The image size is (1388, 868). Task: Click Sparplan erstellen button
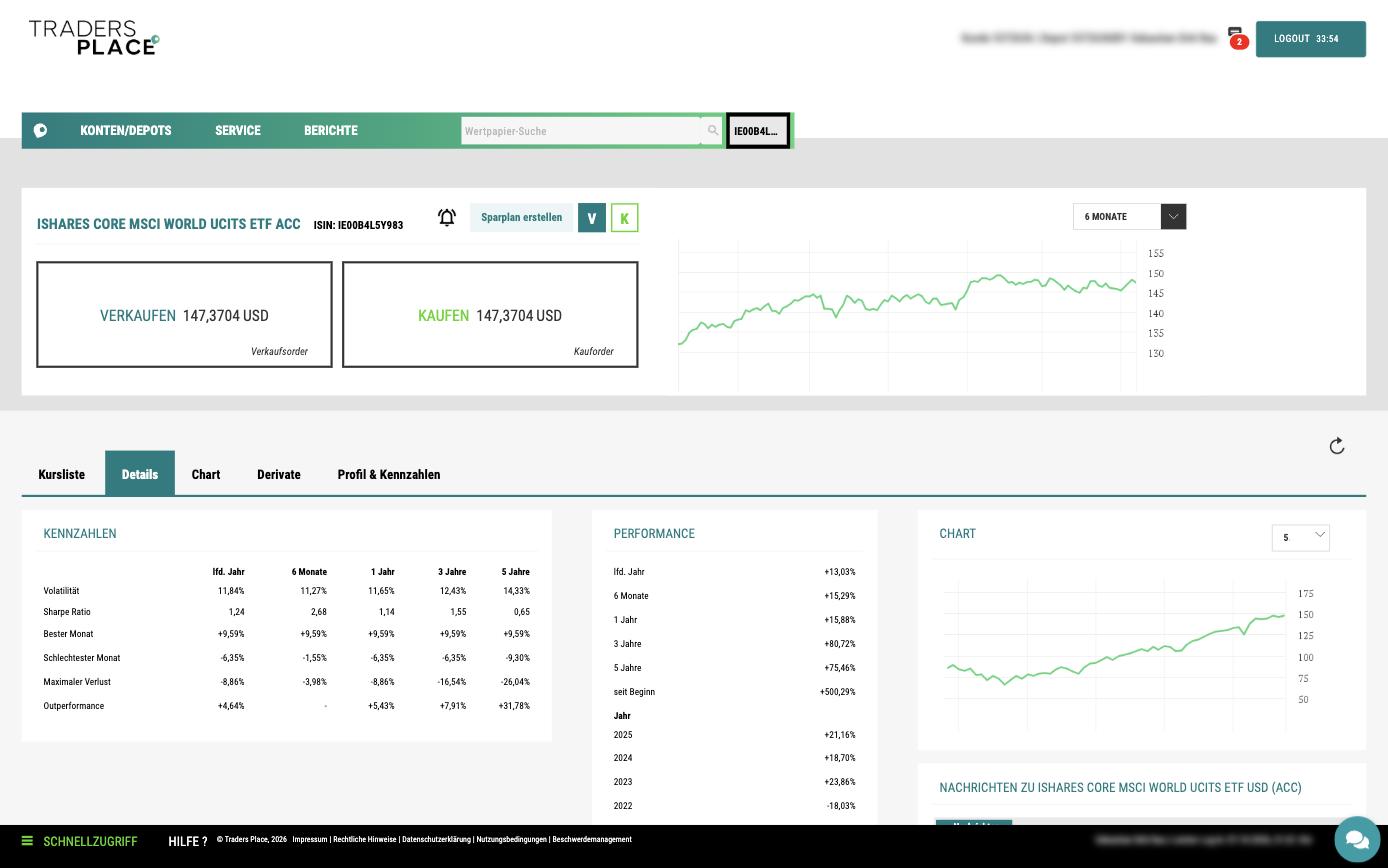pos(521,217)
